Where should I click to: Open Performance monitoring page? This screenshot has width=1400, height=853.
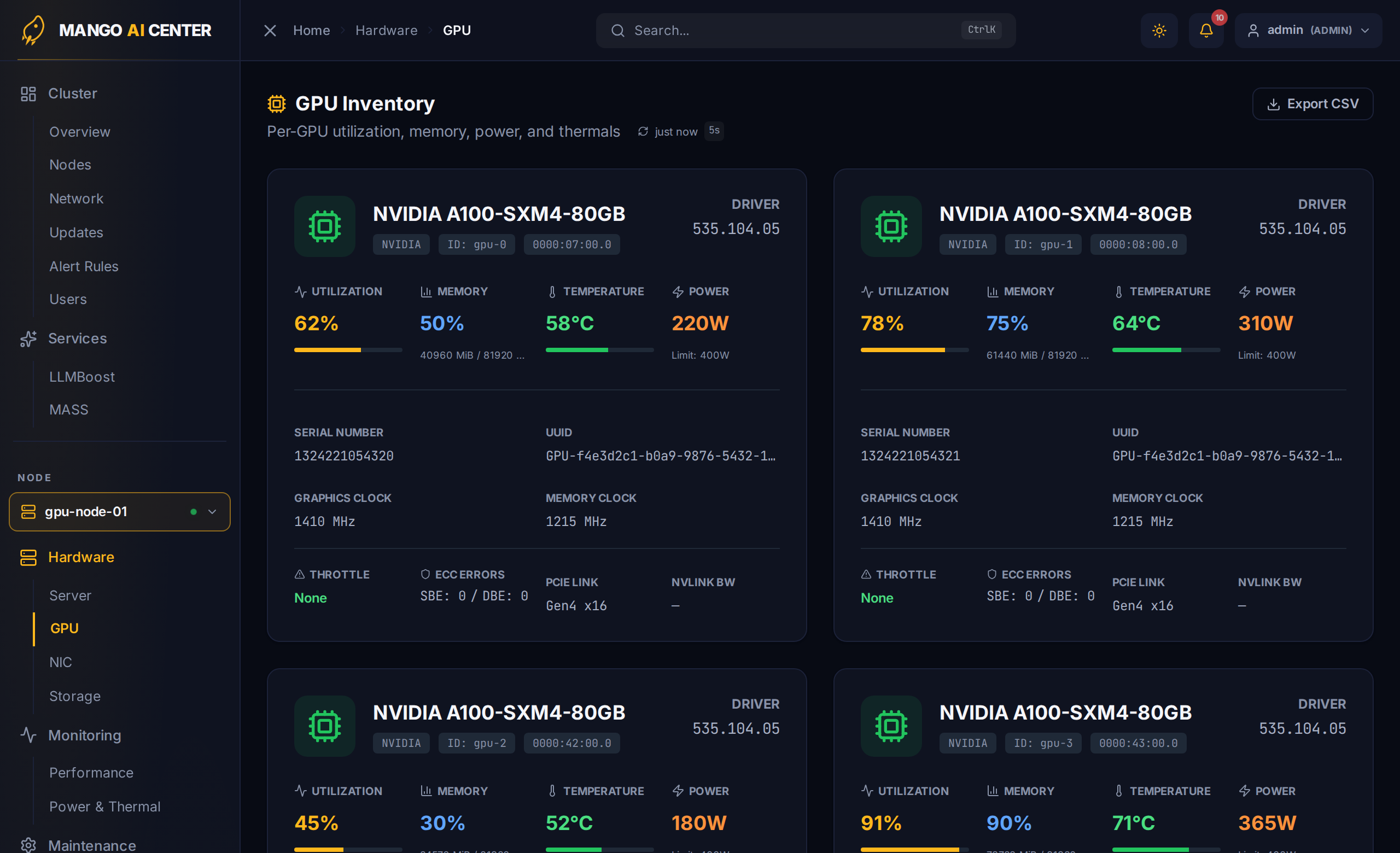(x=91, y=773)
